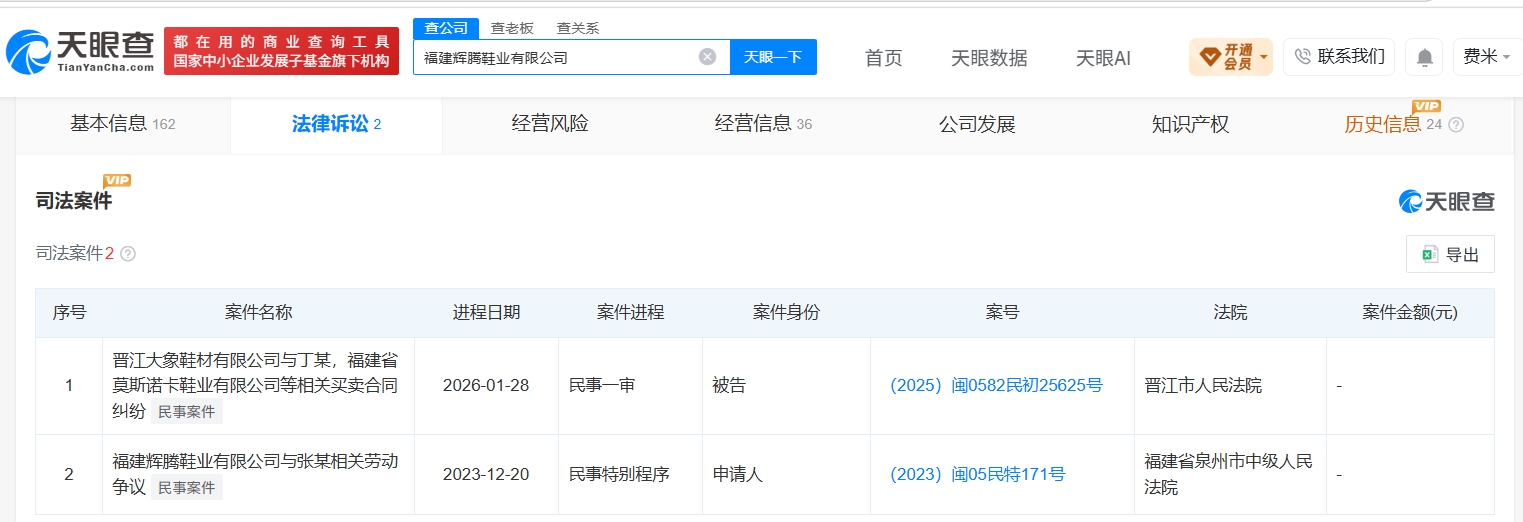
Task: Open the 知识产权 tab
Action: 1190,124
